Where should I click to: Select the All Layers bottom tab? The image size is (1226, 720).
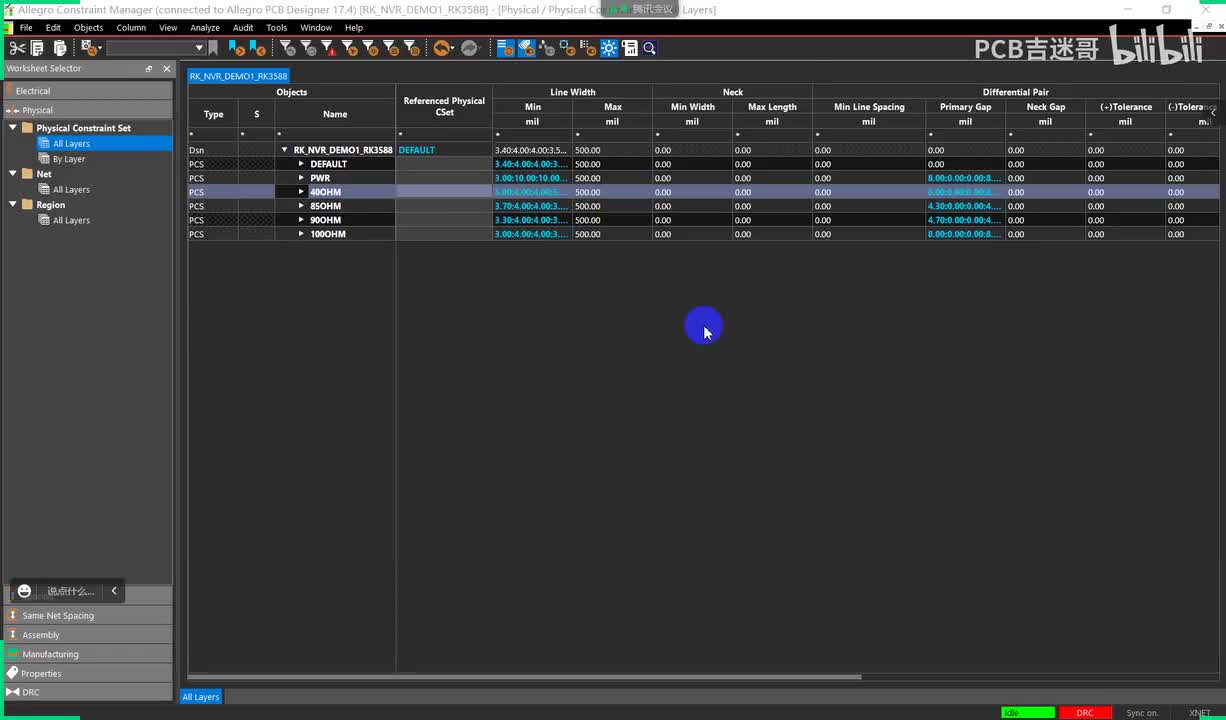tap(200, 697)
